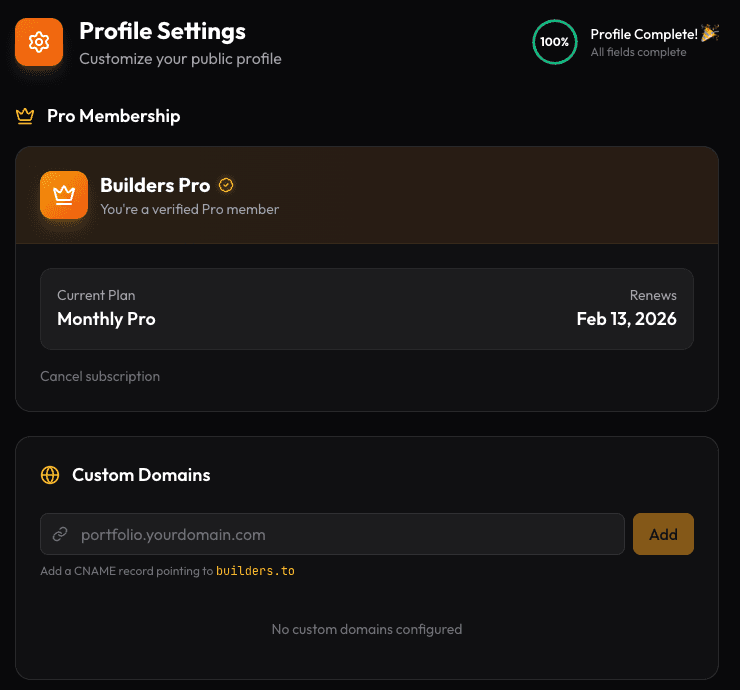Click the Custom Domains section heading
Screen dimensions: 740x690
(x=141, y=475)
